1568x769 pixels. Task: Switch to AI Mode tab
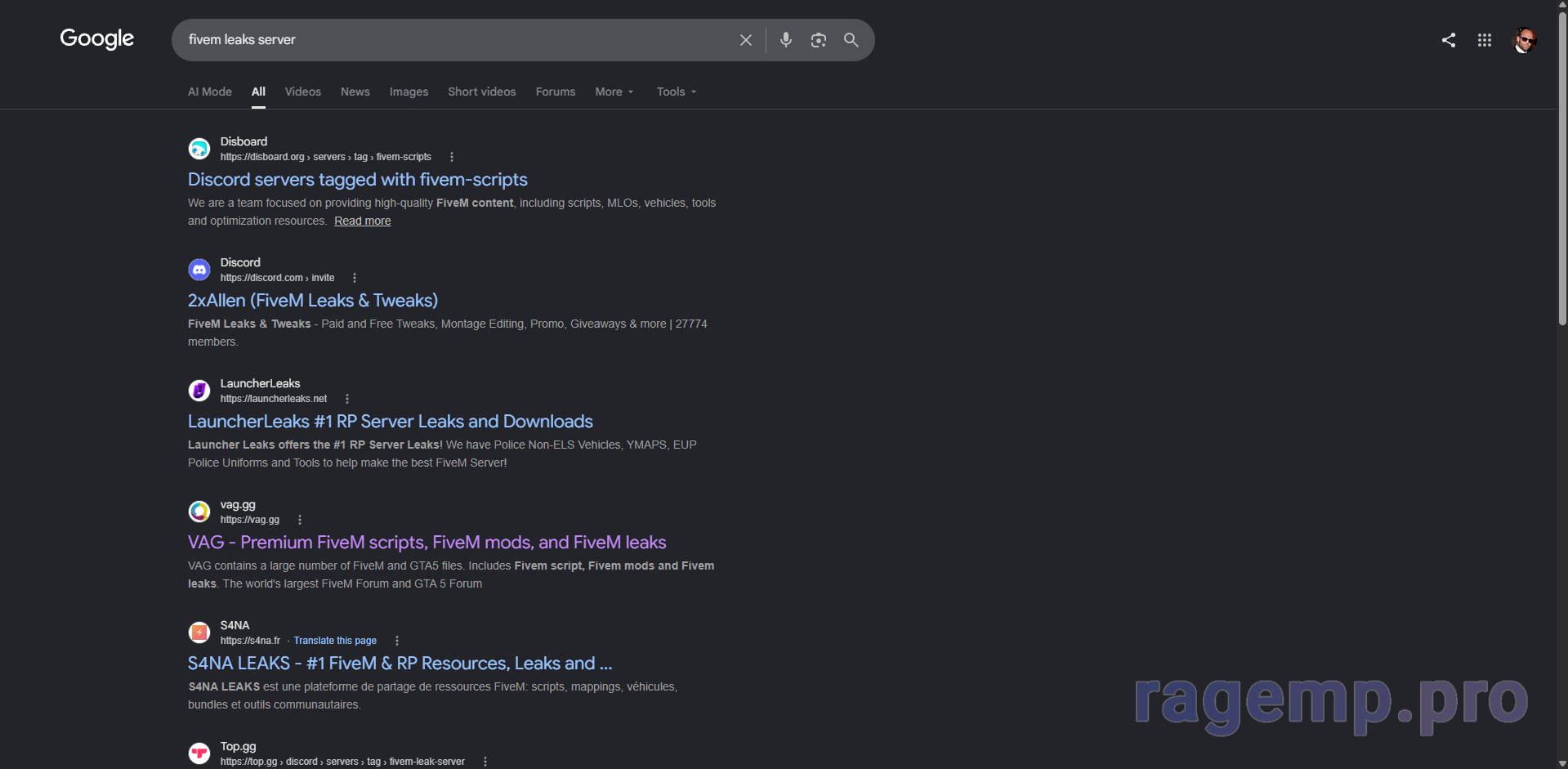tap(210, 92)
